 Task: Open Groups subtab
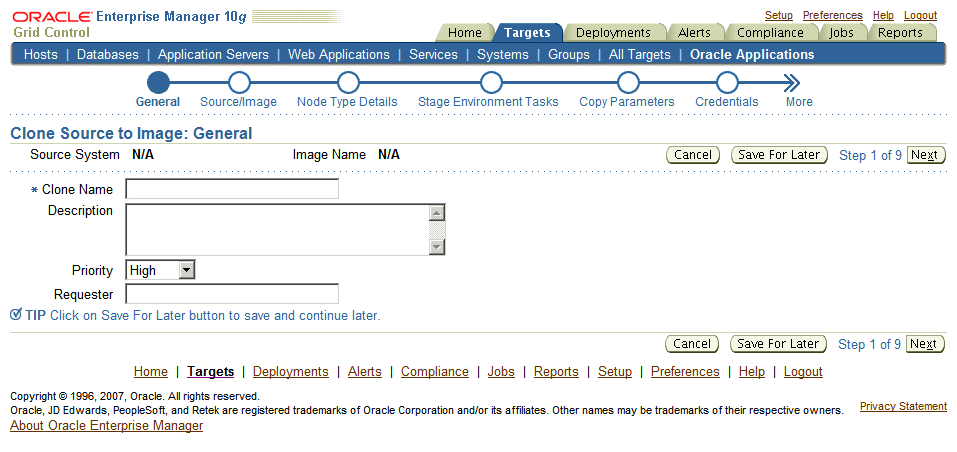[x=569, y=54]
